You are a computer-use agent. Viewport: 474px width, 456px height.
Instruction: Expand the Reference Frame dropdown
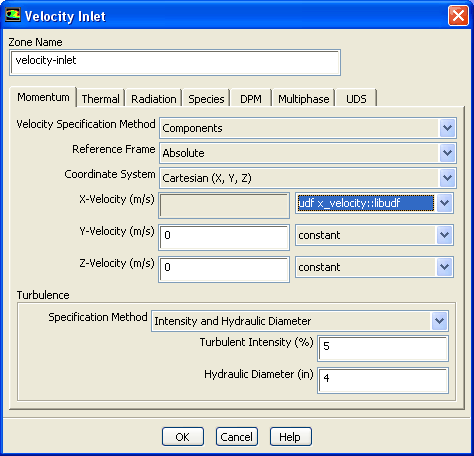[447, 153]
